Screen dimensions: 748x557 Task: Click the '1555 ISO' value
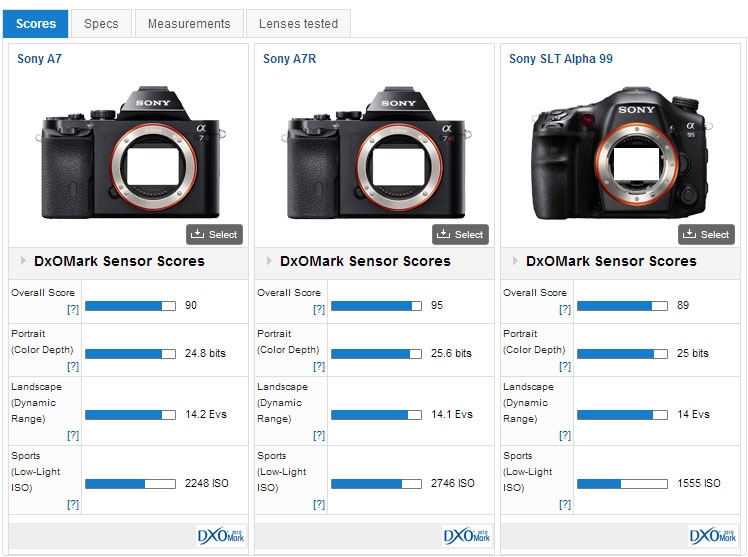[699, 483]
